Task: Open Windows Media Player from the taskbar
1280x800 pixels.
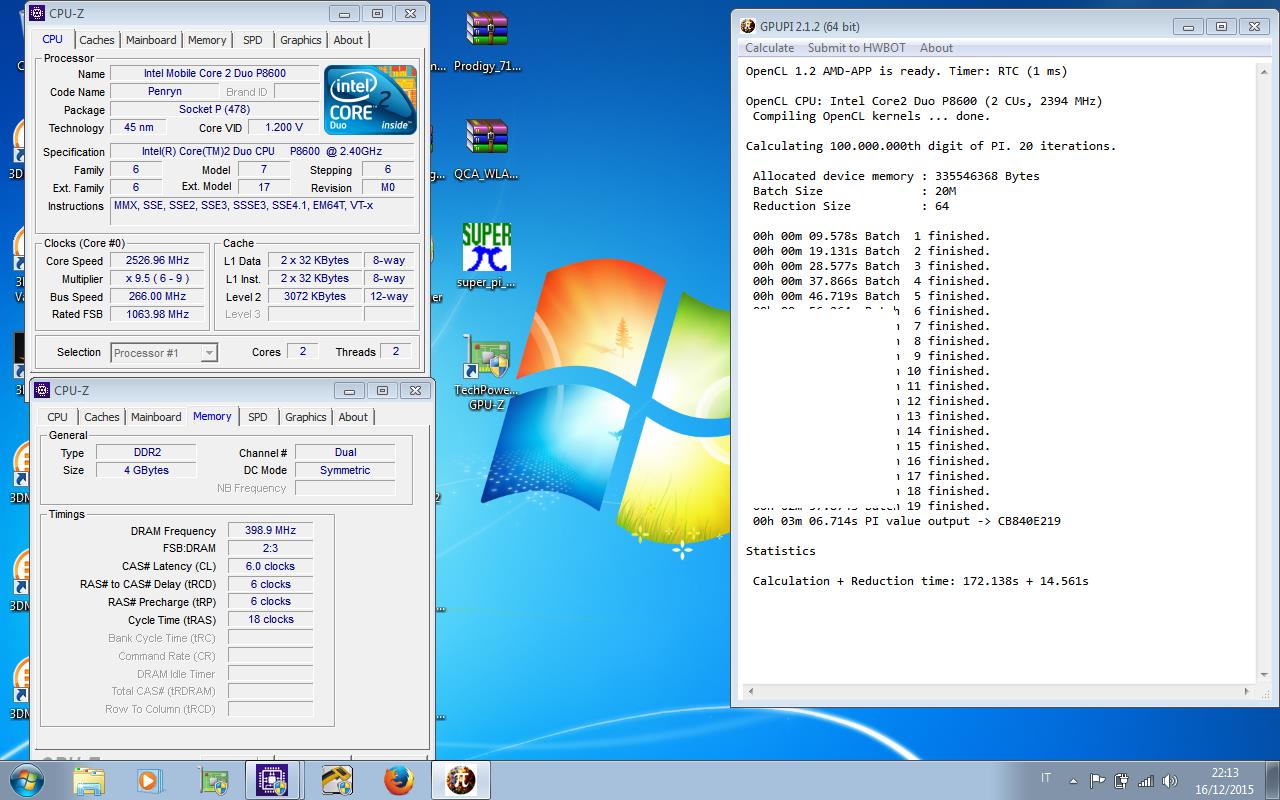Action: [x=149, y=780]
